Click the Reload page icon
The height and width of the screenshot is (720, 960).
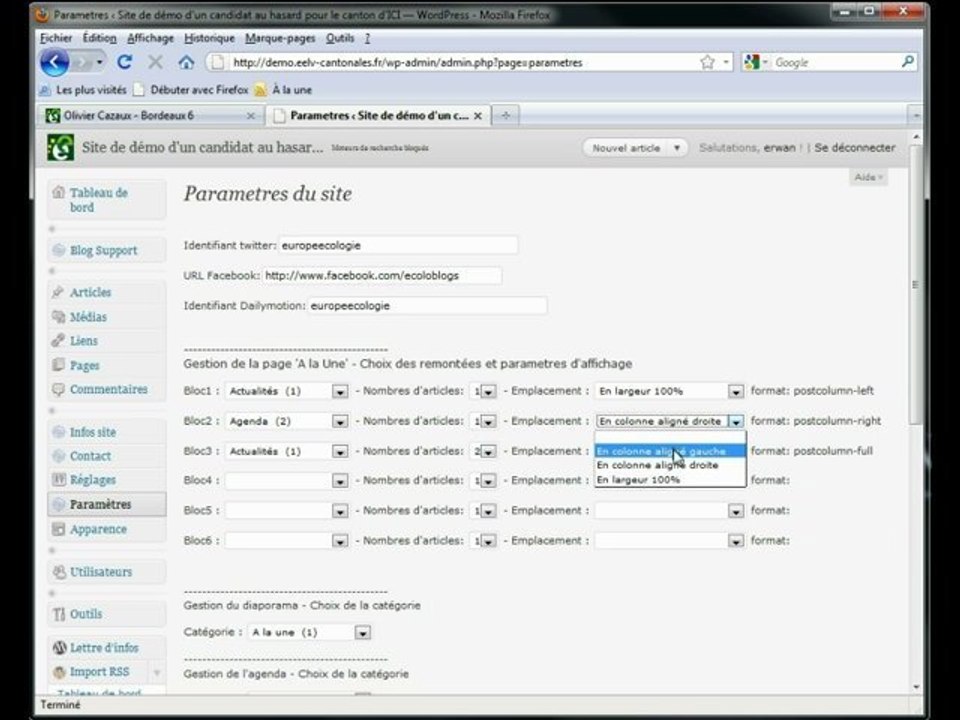[x=124, y=62]
